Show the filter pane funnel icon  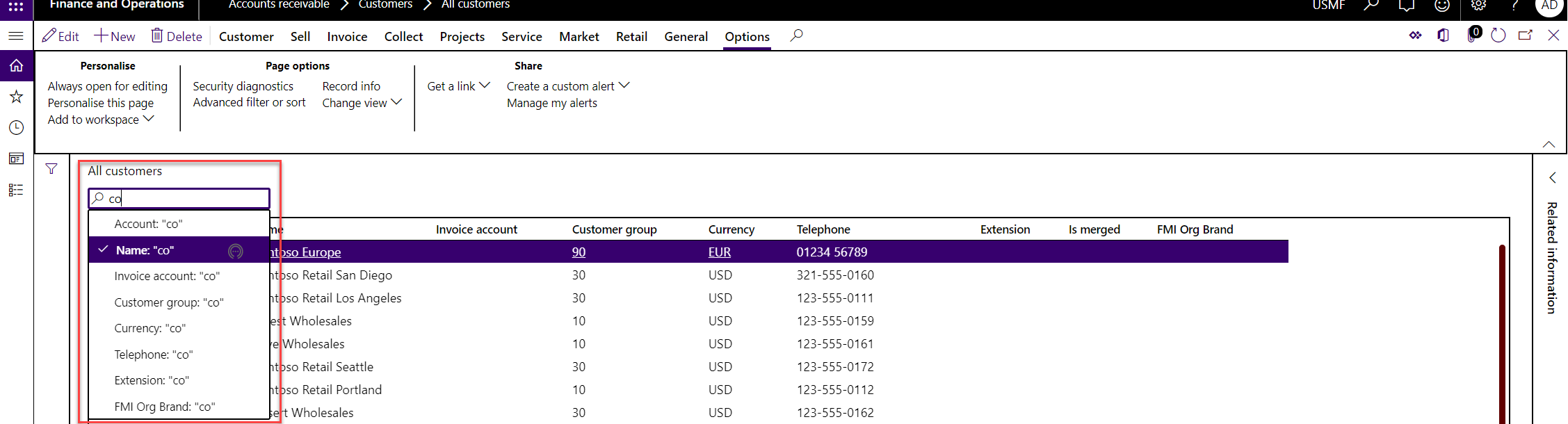click(51, 169)
